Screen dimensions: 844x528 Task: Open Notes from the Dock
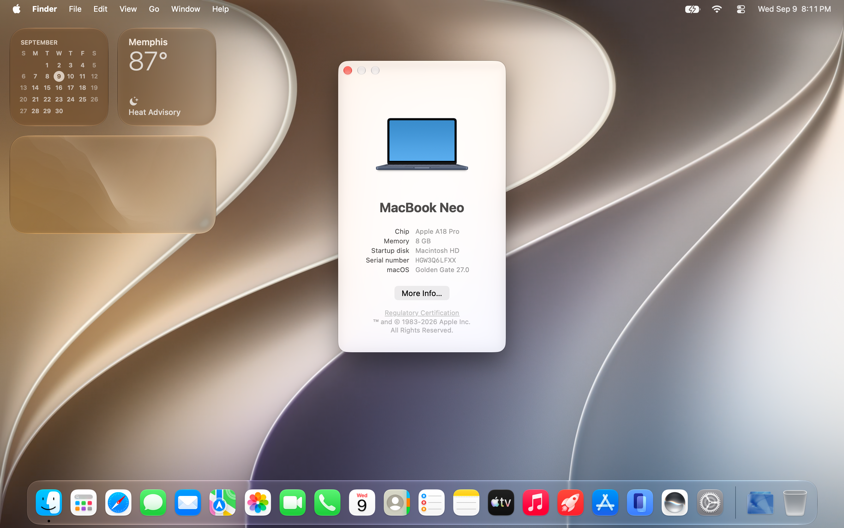(x=466, y=503)
